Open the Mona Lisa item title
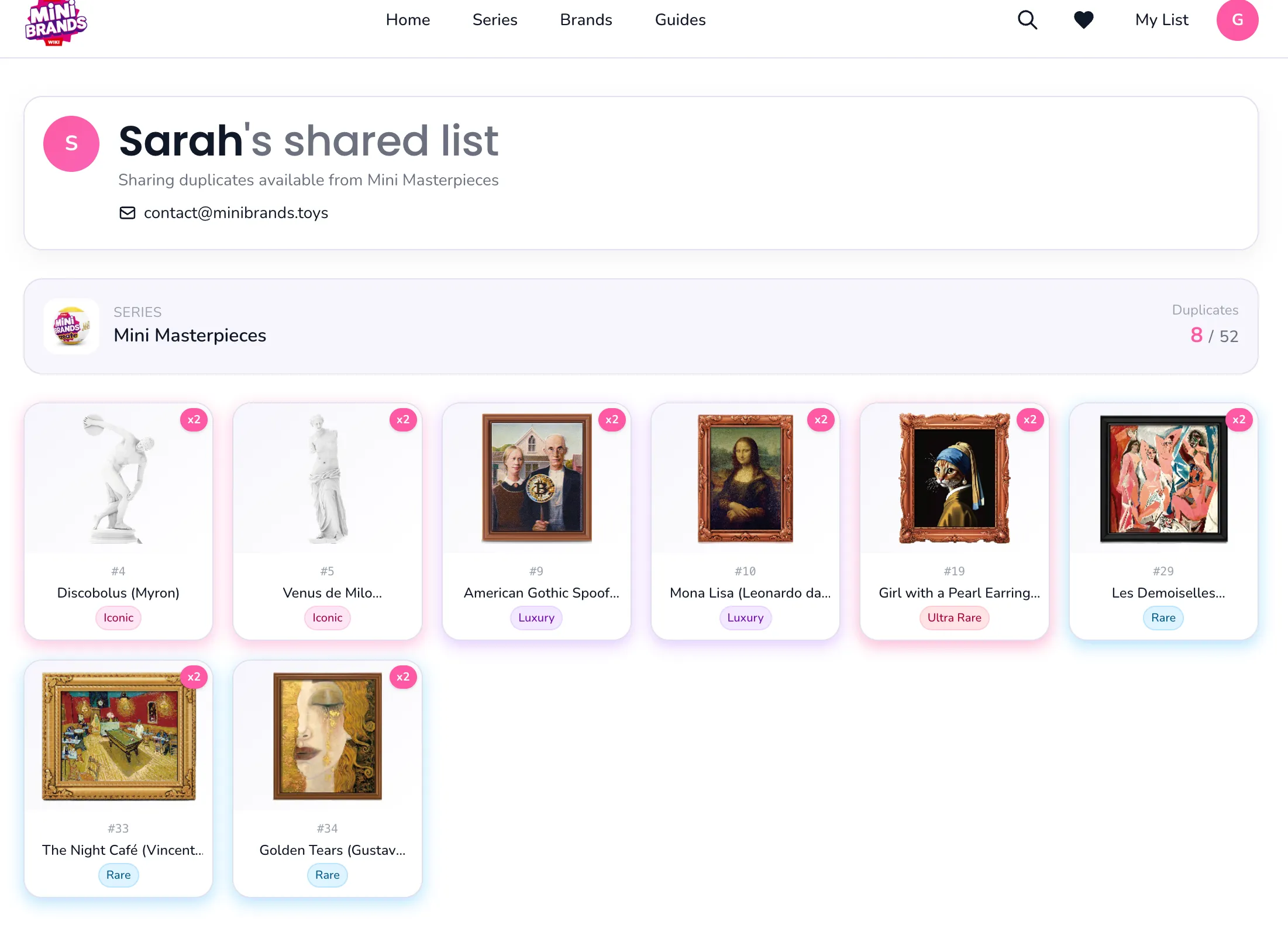The image size is (1288, 932). [750, 593]
